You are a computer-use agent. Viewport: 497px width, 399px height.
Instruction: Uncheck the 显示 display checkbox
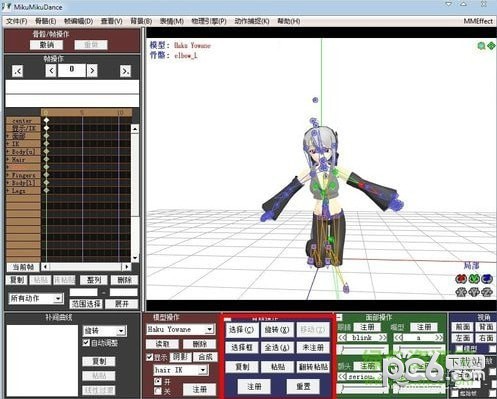coord(150,357)
